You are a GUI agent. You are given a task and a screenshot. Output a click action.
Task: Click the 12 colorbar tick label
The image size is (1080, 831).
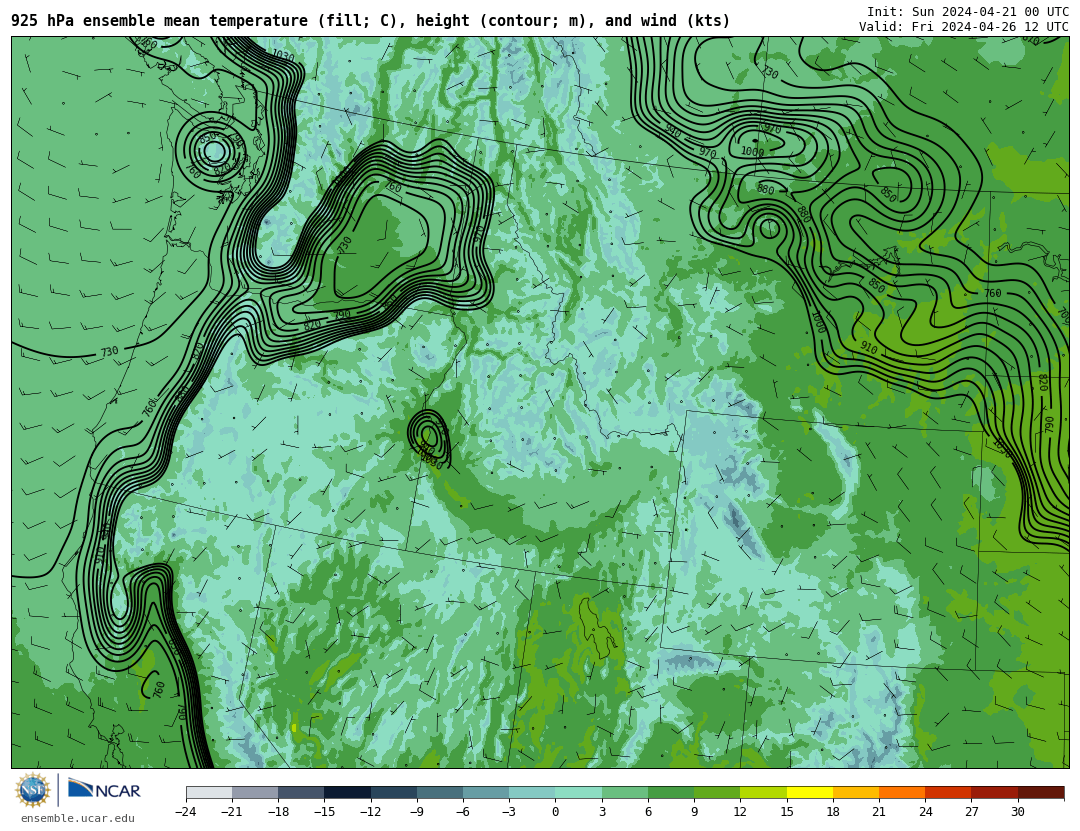coord(740,812)
